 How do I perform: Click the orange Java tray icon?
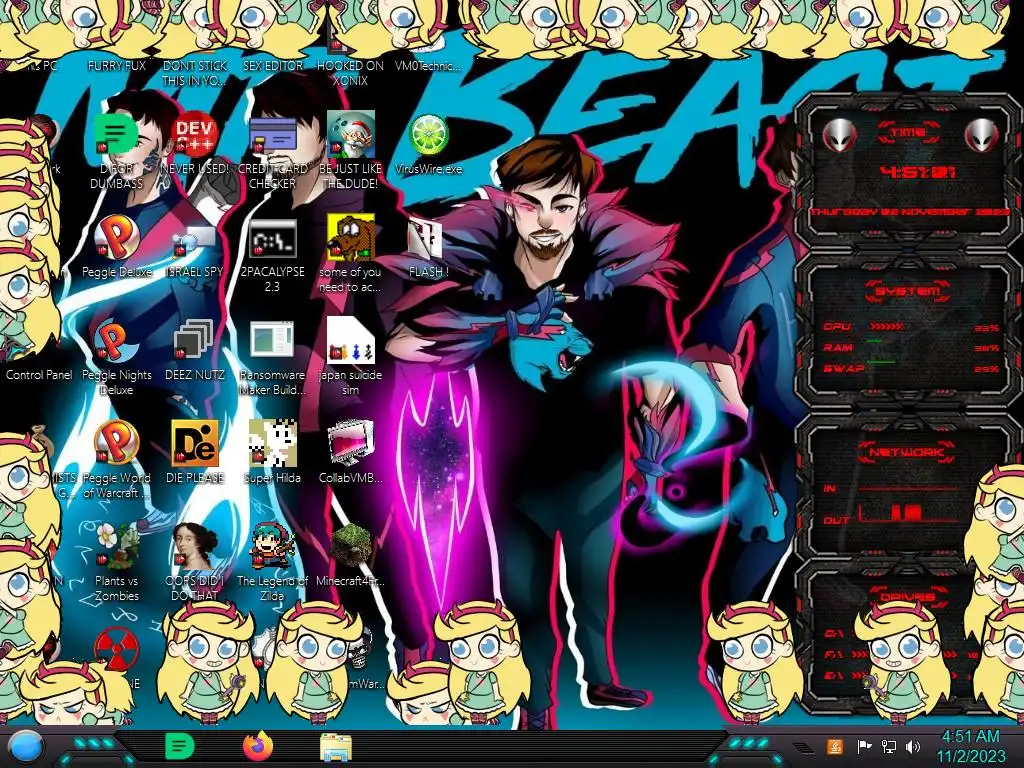(835, 746)
